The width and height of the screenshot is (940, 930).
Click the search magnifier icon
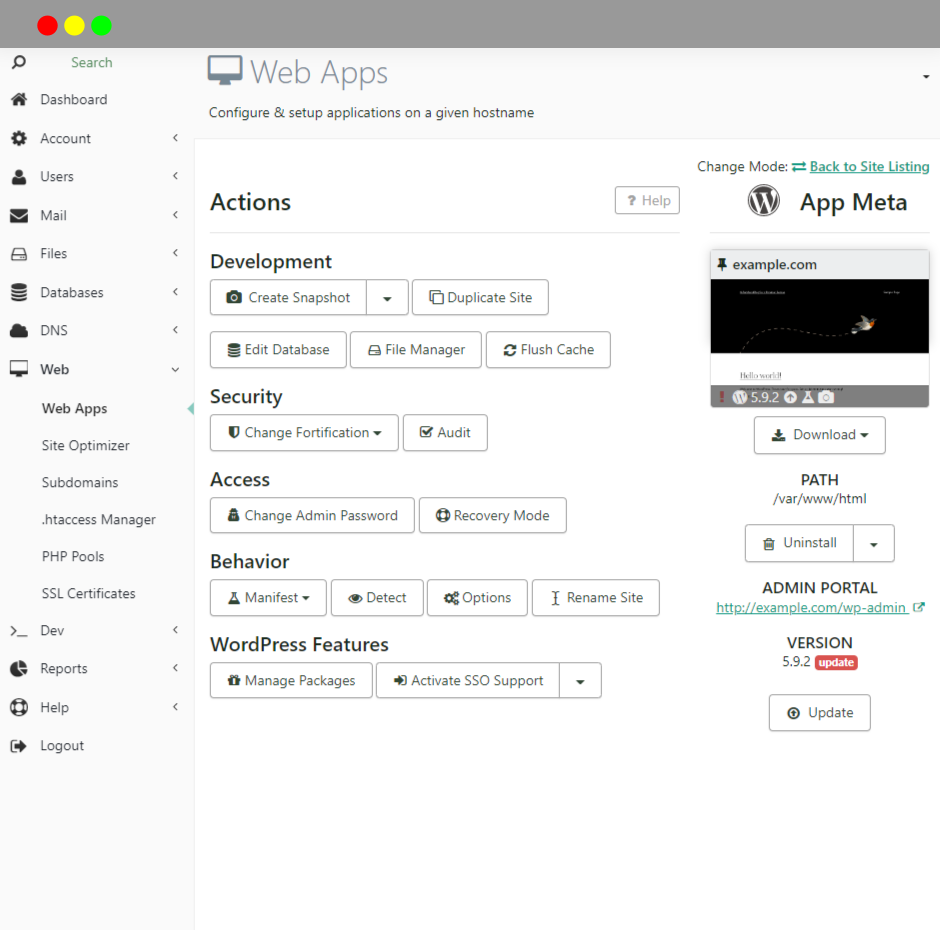tap(19, 62)
